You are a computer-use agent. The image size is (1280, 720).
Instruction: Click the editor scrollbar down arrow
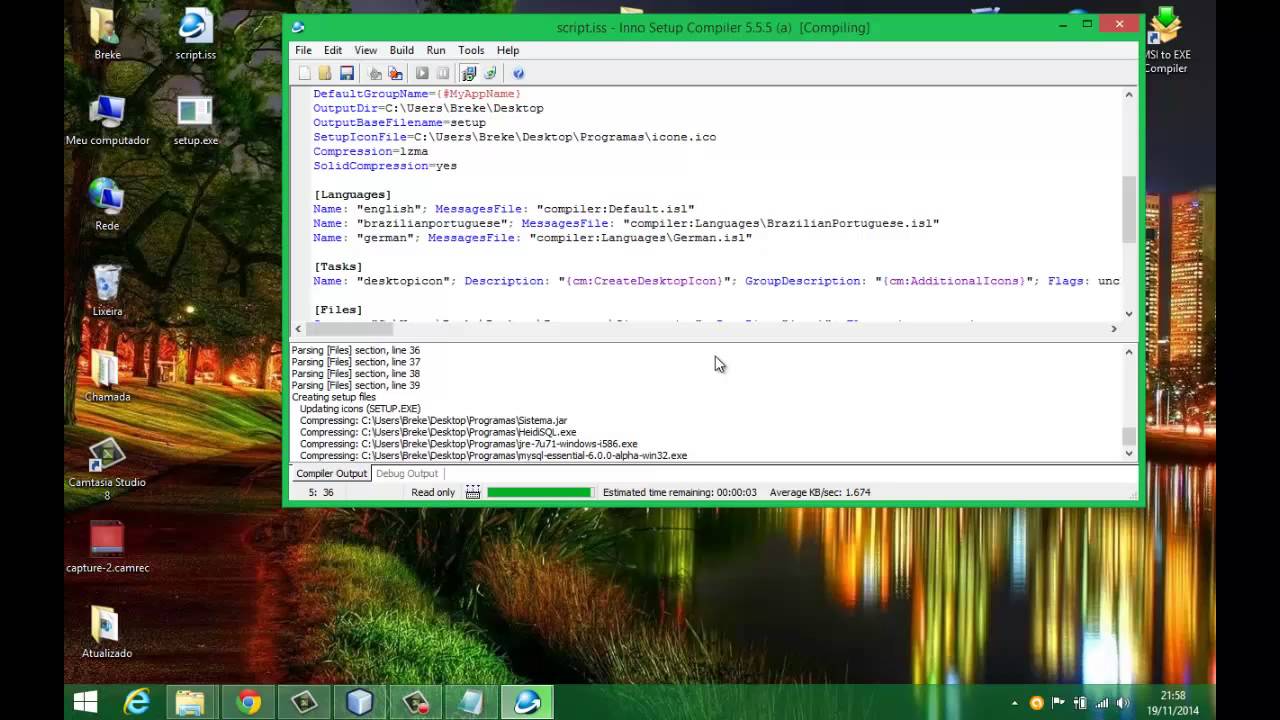[1129, 313]
